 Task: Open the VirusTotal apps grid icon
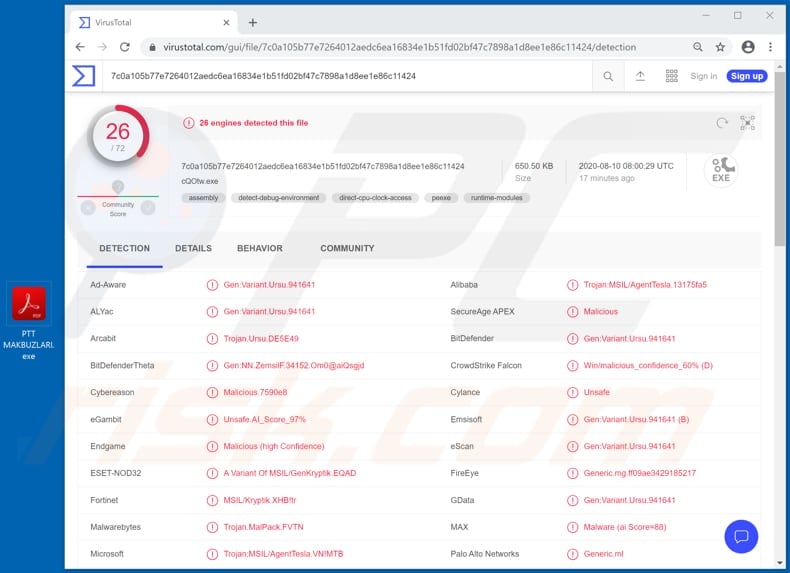[x=672, y=76]
